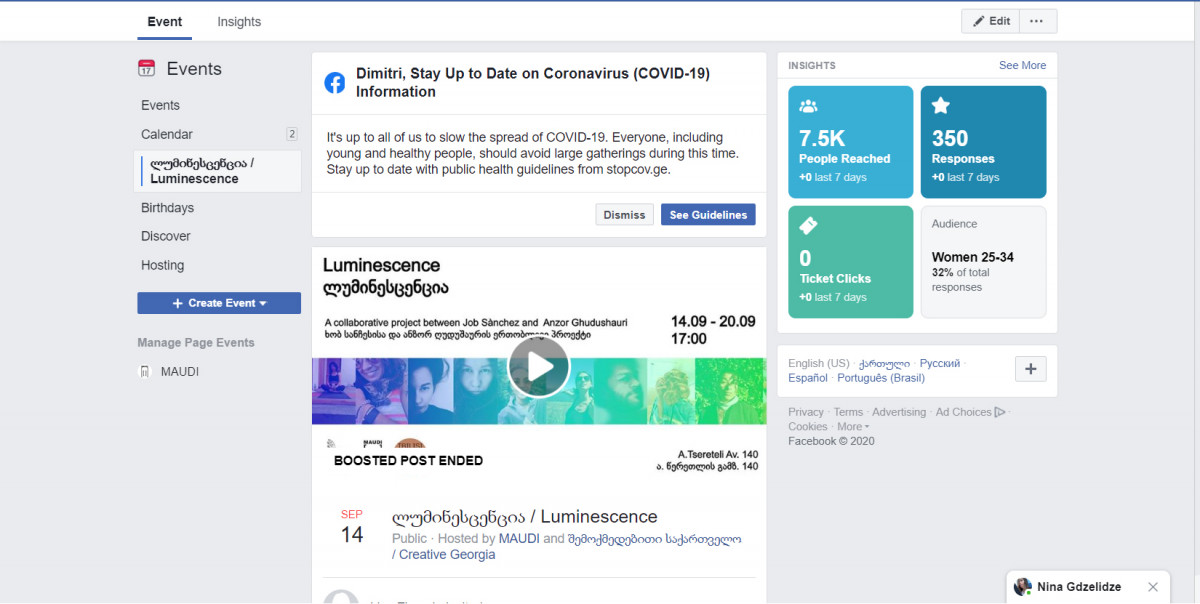Click the MAUDI page icon
The width and height of the screenshot is (1200, 604).
(x=145, y=372)
